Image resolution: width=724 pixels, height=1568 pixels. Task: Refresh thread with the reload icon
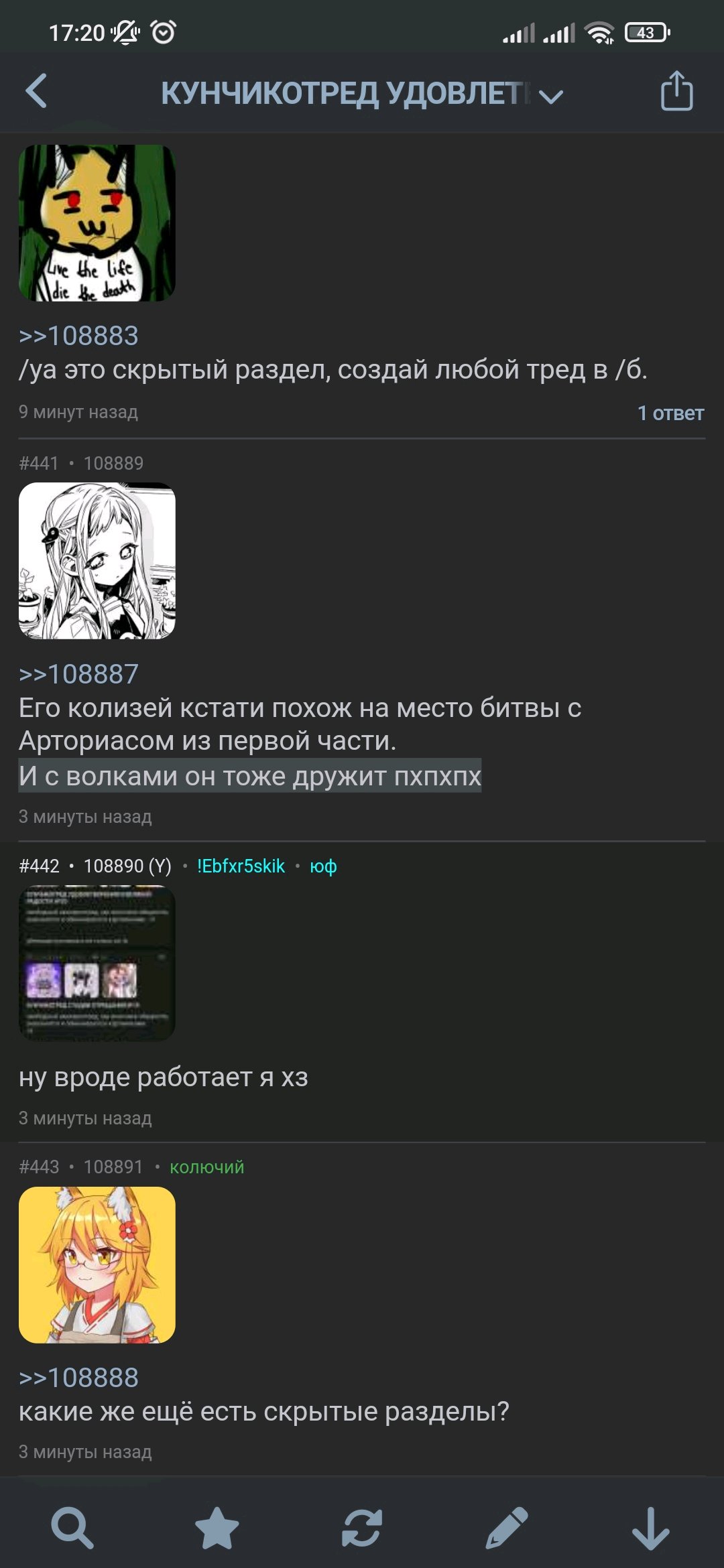362,1528
